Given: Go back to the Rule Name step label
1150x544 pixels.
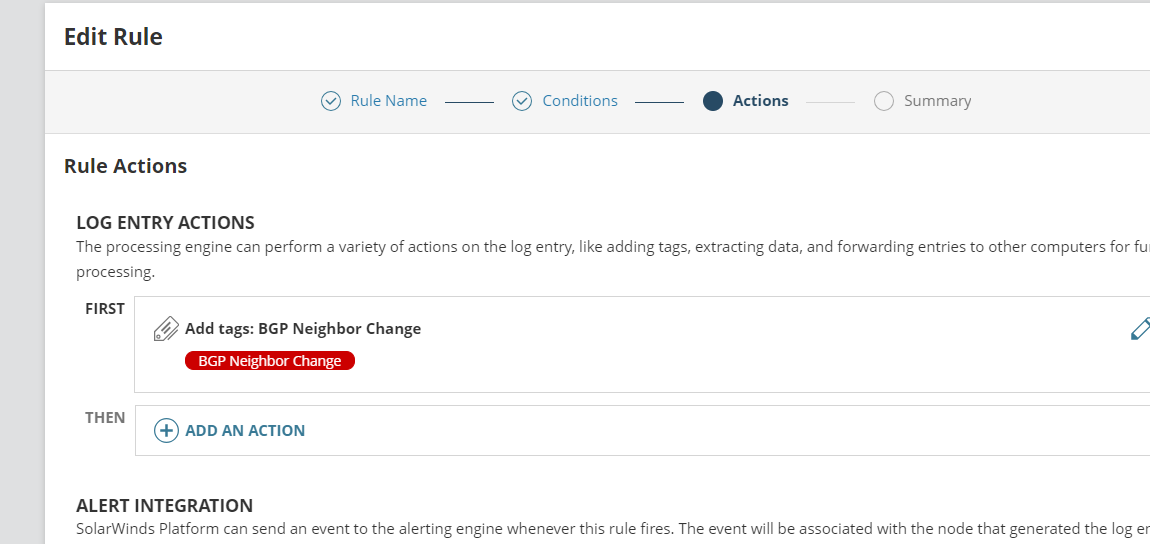Looking at the screenshot, I should tap(388, 101).
